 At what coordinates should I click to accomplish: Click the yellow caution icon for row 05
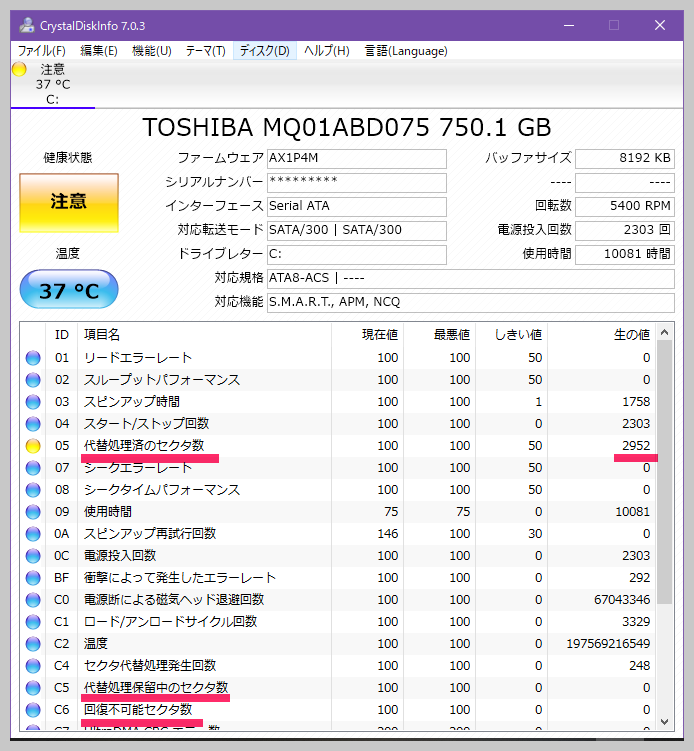pos(33,446)
